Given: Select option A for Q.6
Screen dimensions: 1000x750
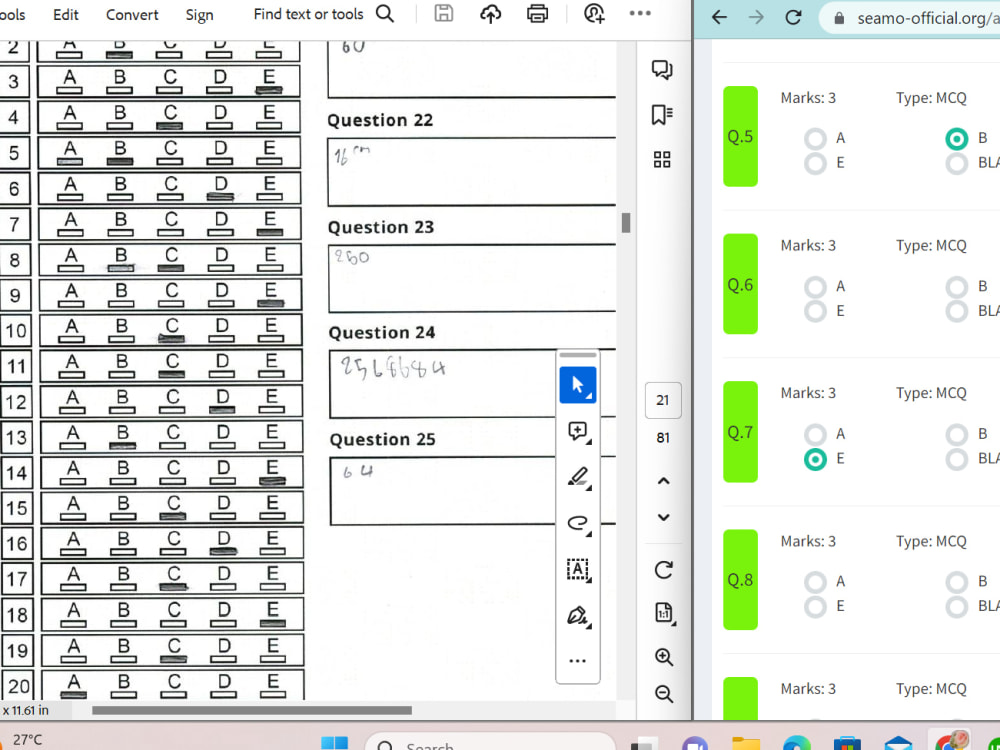Looking at the screenshot, I should tap(815, 286).
